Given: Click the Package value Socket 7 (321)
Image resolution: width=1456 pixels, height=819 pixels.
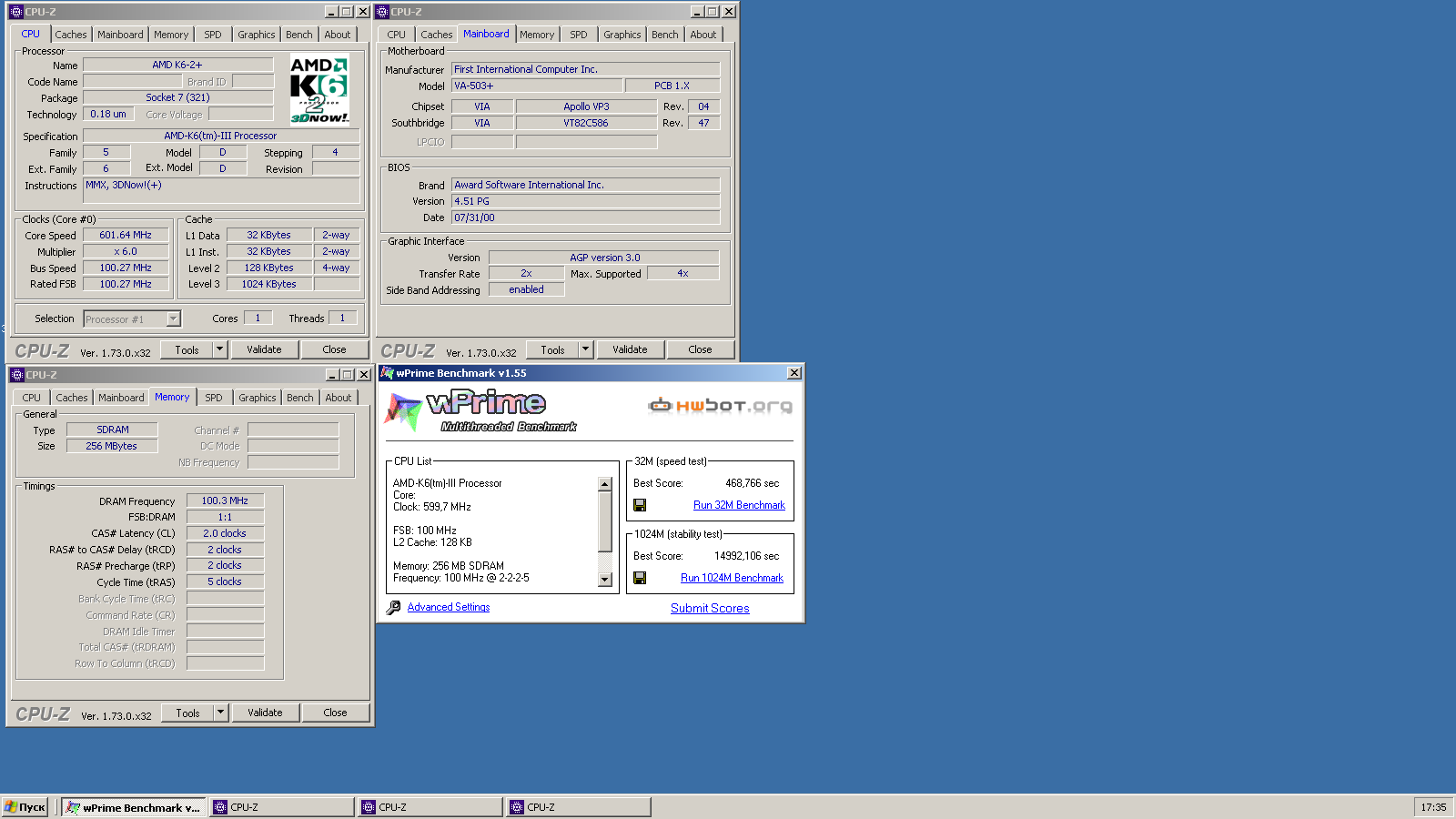Looking at the screenshot, I should coord(177,97).
